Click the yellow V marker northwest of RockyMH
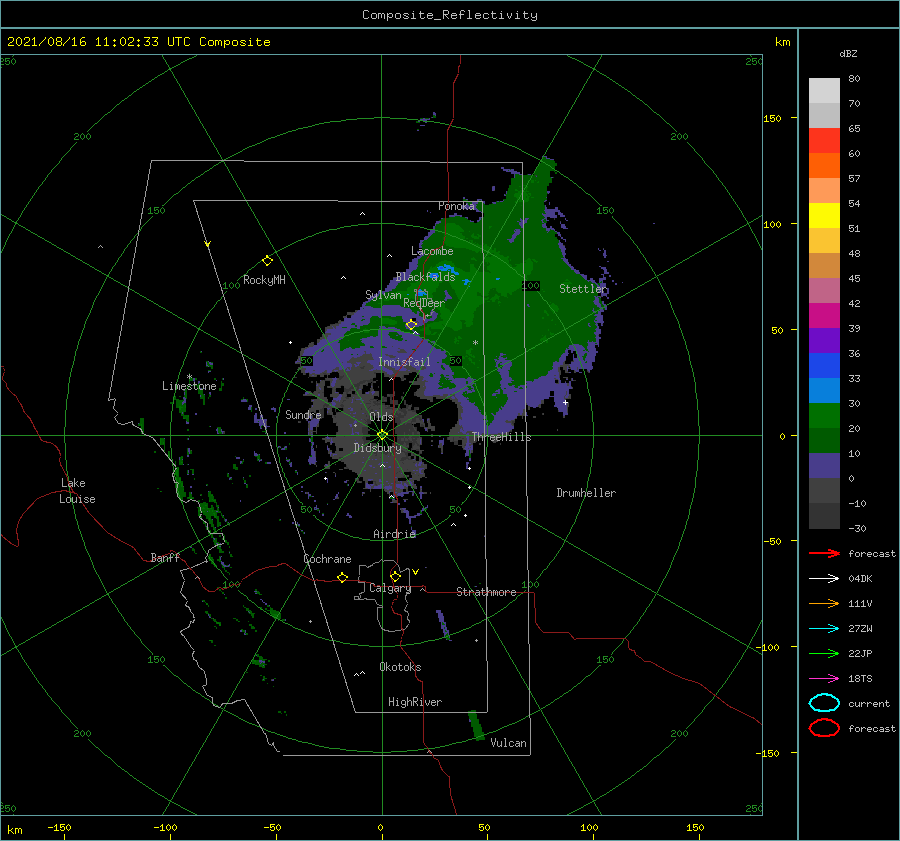Viewport: 900px width, 841px height. point(208,244)
